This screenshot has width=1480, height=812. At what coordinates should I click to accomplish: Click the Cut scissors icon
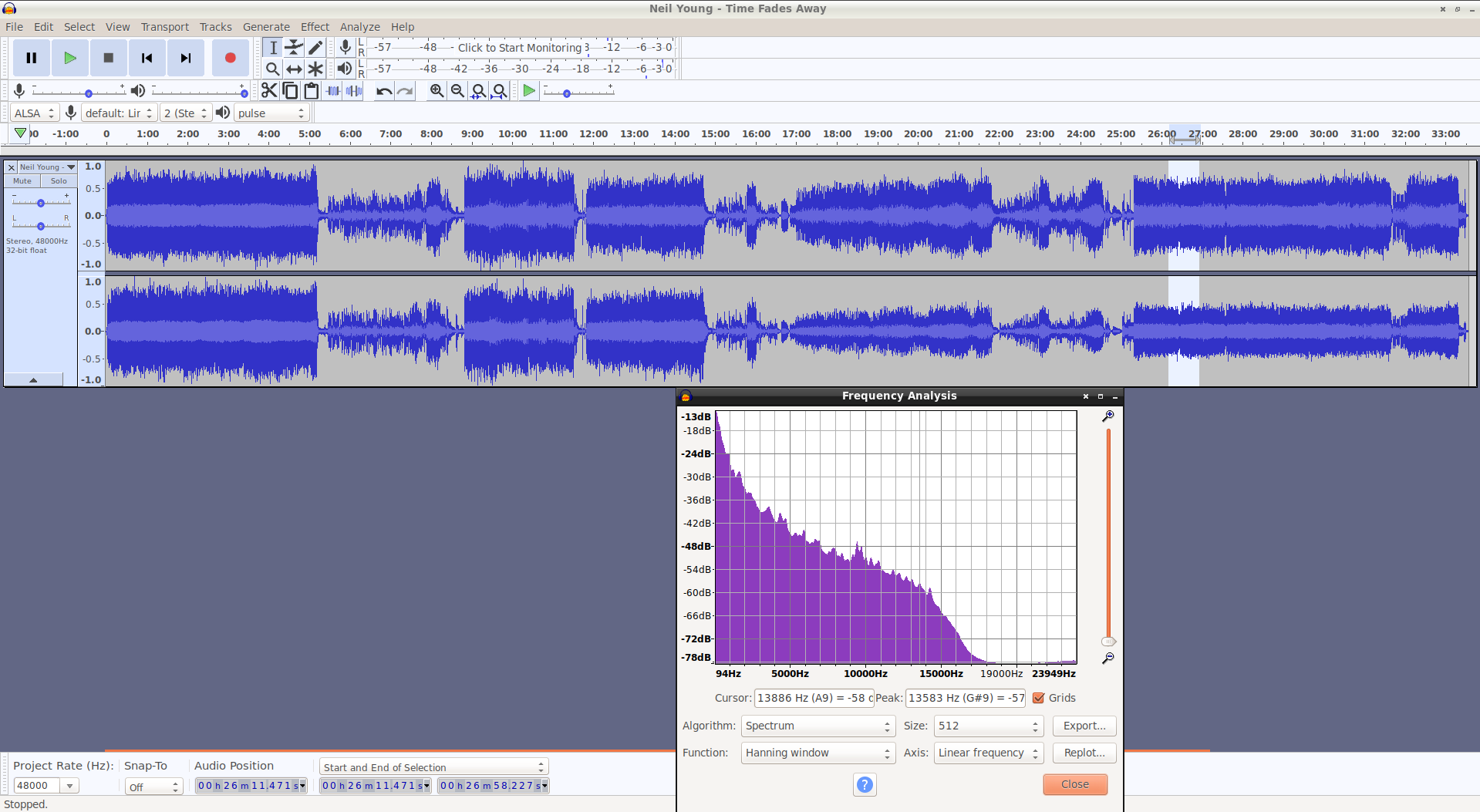[268, 91]
